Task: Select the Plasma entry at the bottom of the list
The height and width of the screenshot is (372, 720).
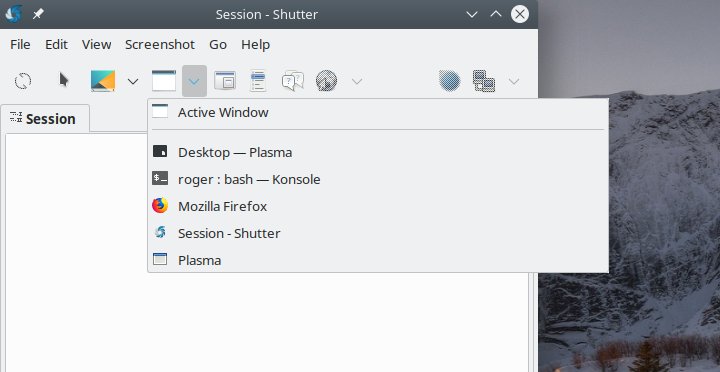Action: pos(378,260)
